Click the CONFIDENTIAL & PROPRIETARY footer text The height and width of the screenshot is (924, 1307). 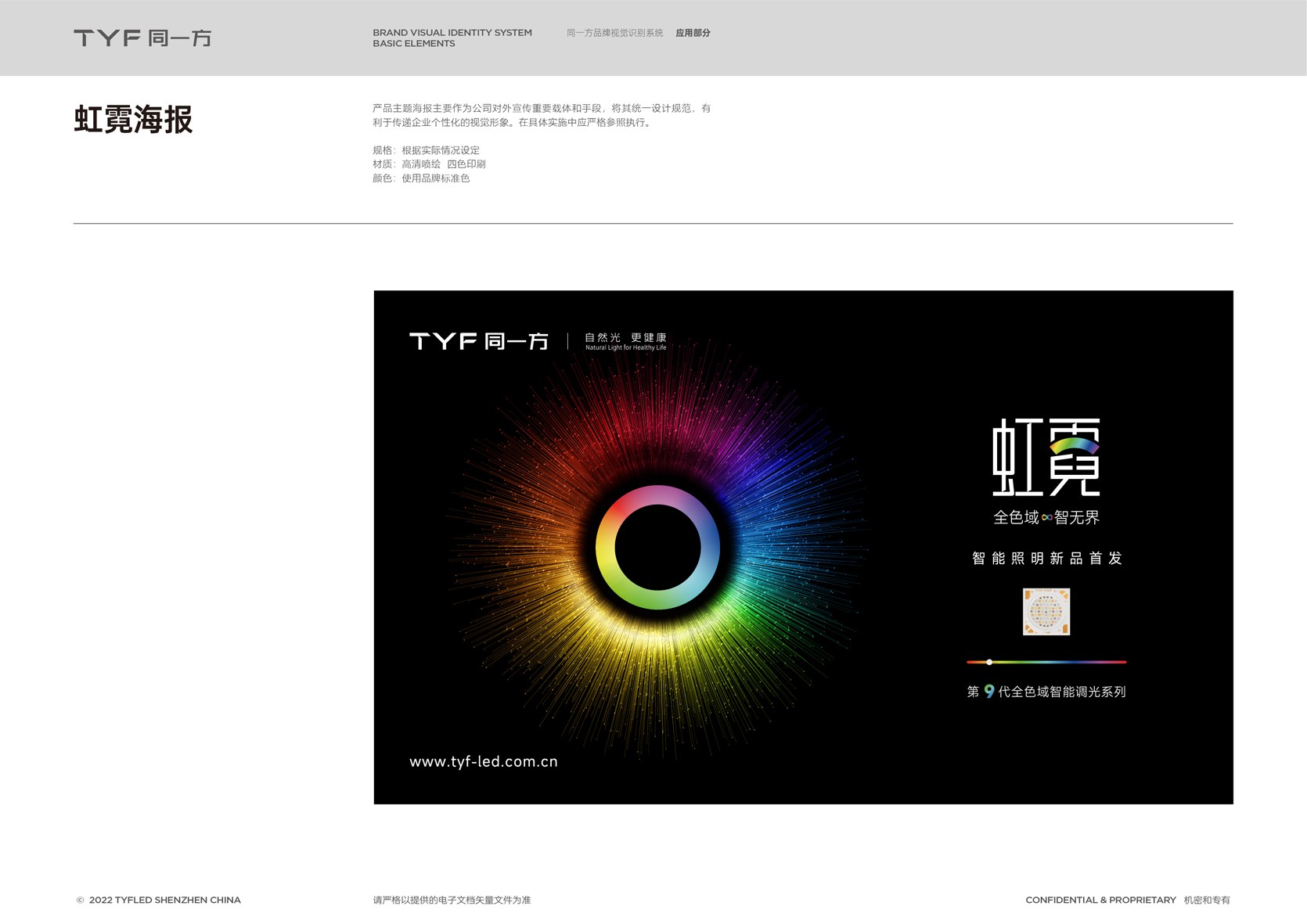point(1100,901)
